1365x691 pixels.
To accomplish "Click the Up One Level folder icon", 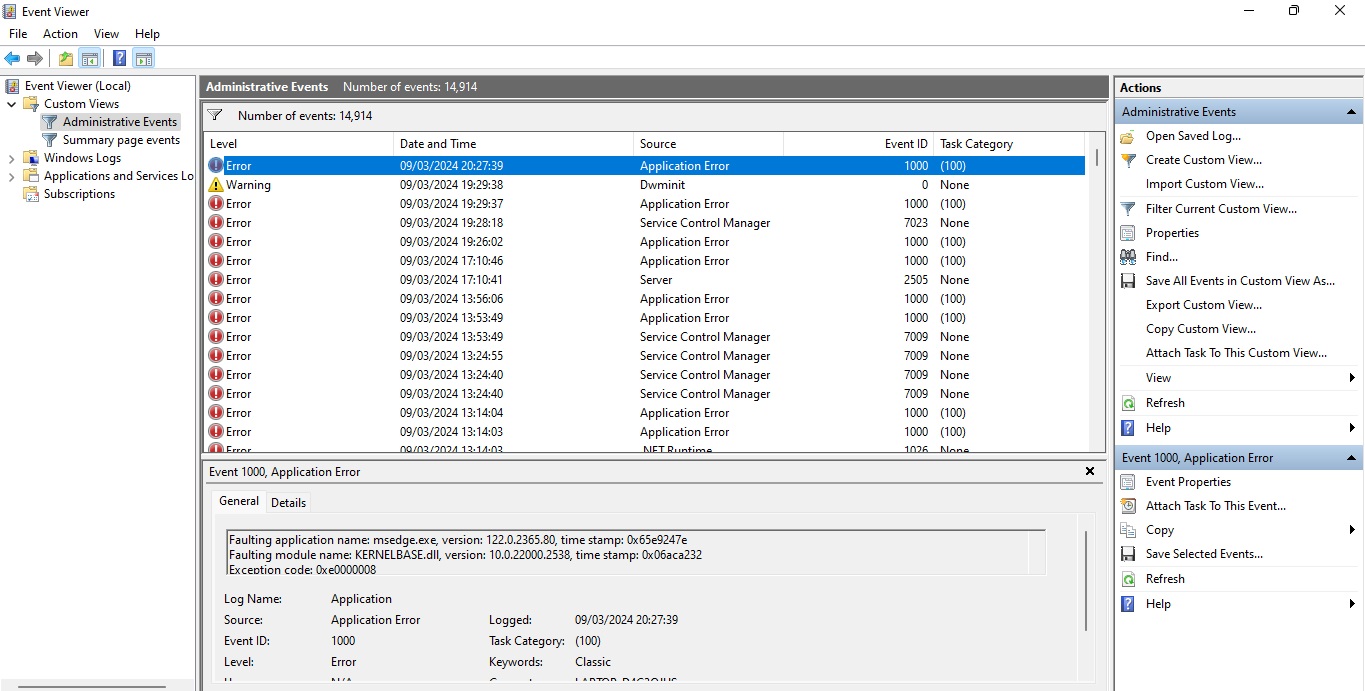I will (65, 59).
